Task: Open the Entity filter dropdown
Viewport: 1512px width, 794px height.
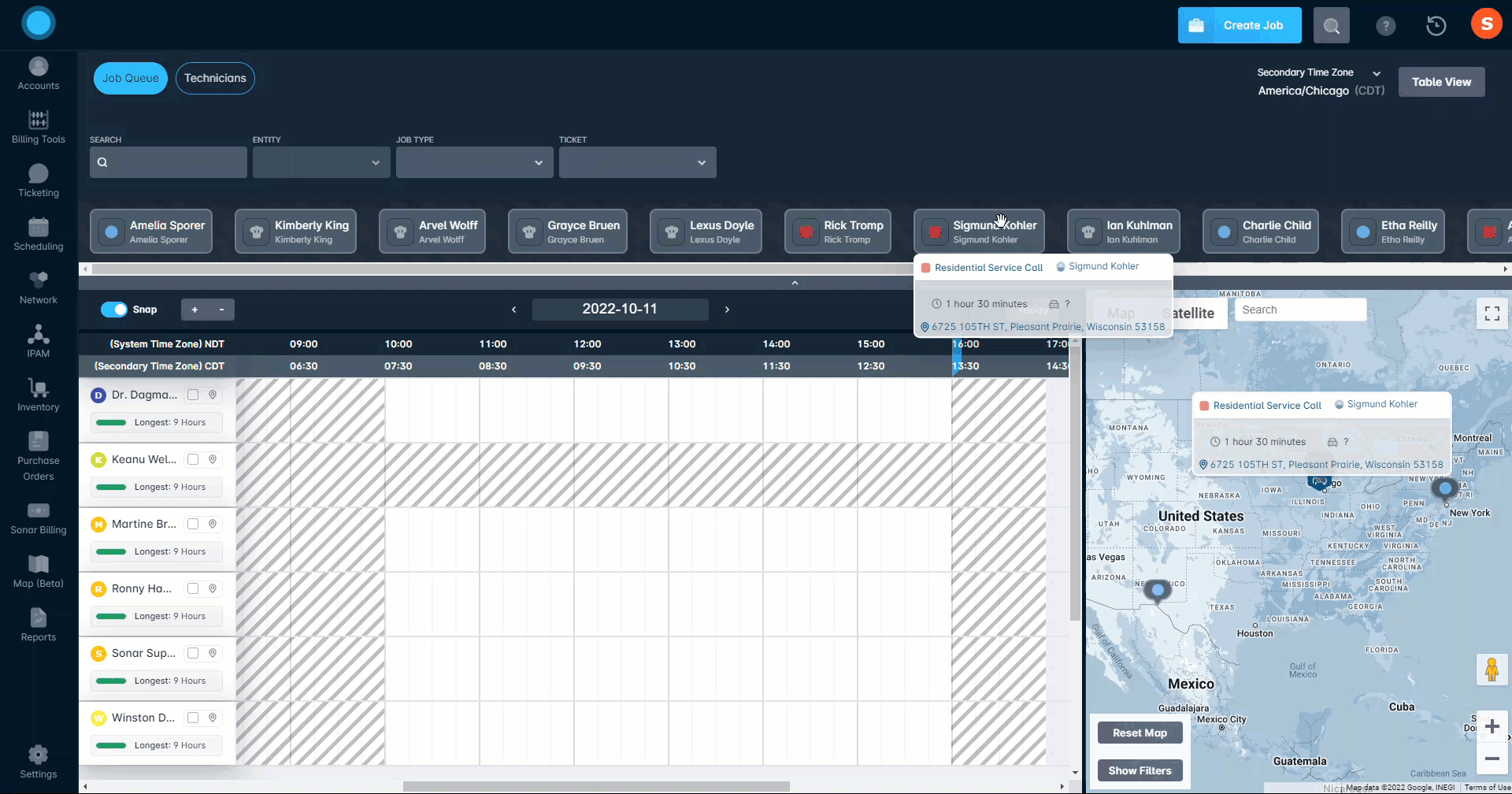Action: click(x=321, y=162)
